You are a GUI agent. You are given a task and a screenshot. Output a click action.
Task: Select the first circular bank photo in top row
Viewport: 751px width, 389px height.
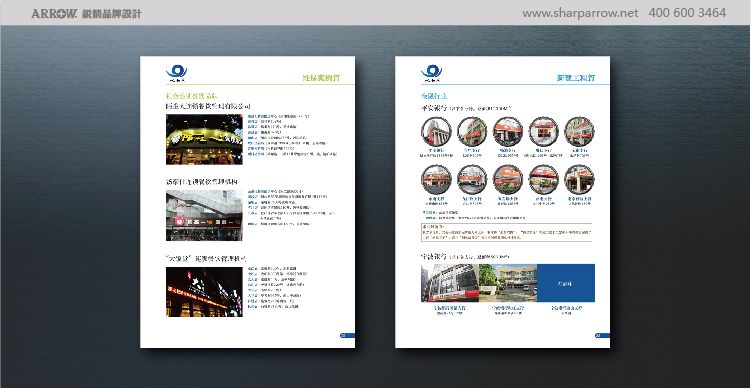pos(436,132)
